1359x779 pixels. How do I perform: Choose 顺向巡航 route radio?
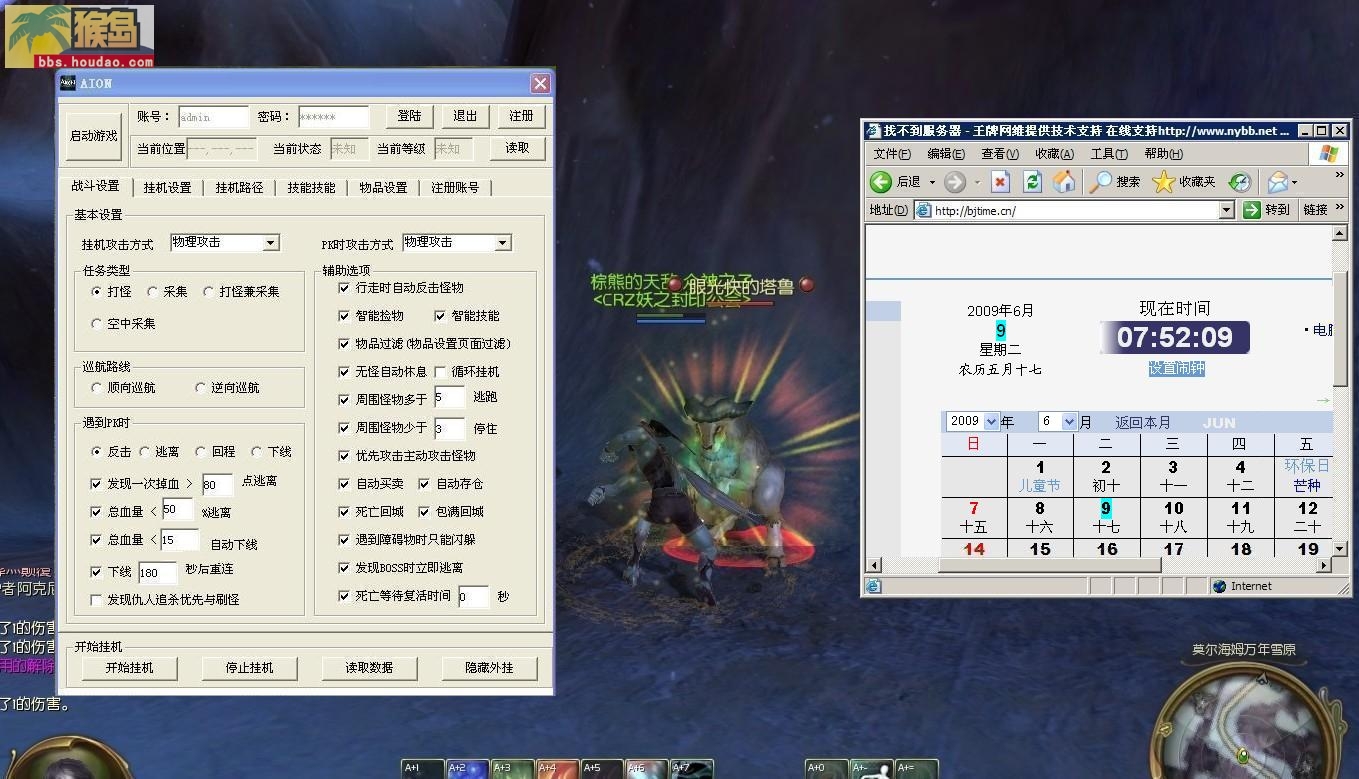point(97,388)
